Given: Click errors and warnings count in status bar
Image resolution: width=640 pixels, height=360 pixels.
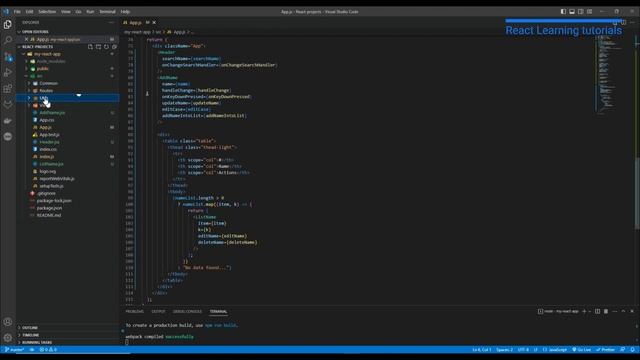Looking at the screenshot, I should [x=48, y=350].
